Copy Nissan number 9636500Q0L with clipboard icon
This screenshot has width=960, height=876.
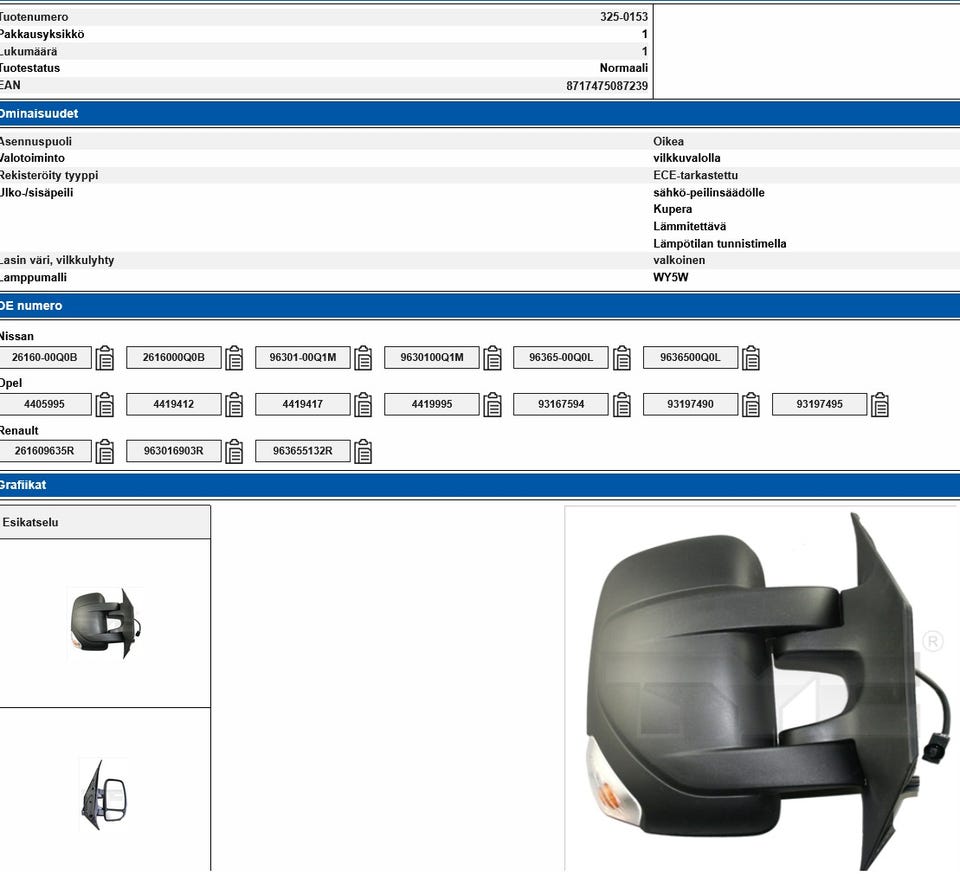point(751,358)
